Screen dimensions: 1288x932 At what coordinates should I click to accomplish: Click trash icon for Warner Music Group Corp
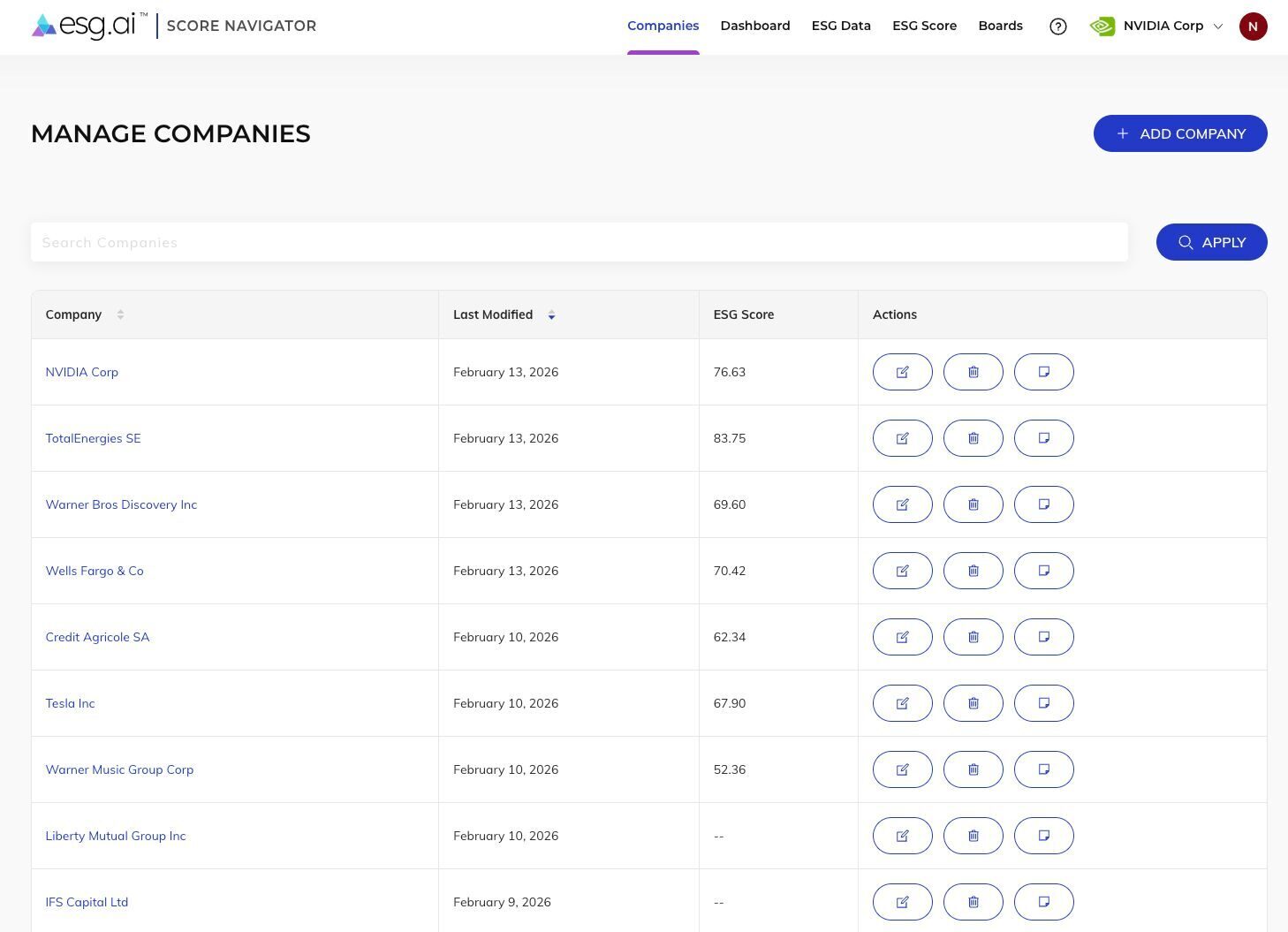(x=973, y=769)
